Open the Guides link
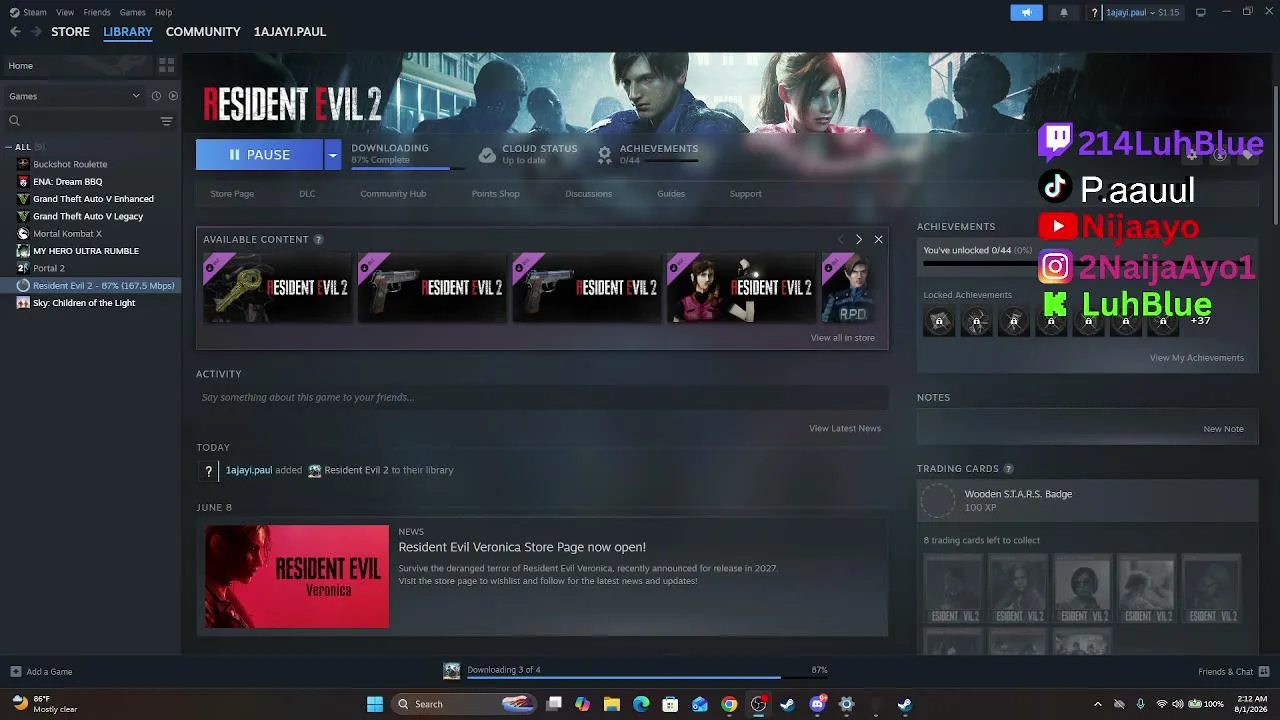This screenshot has width=1280, height=720. click(x=671, y=194)
